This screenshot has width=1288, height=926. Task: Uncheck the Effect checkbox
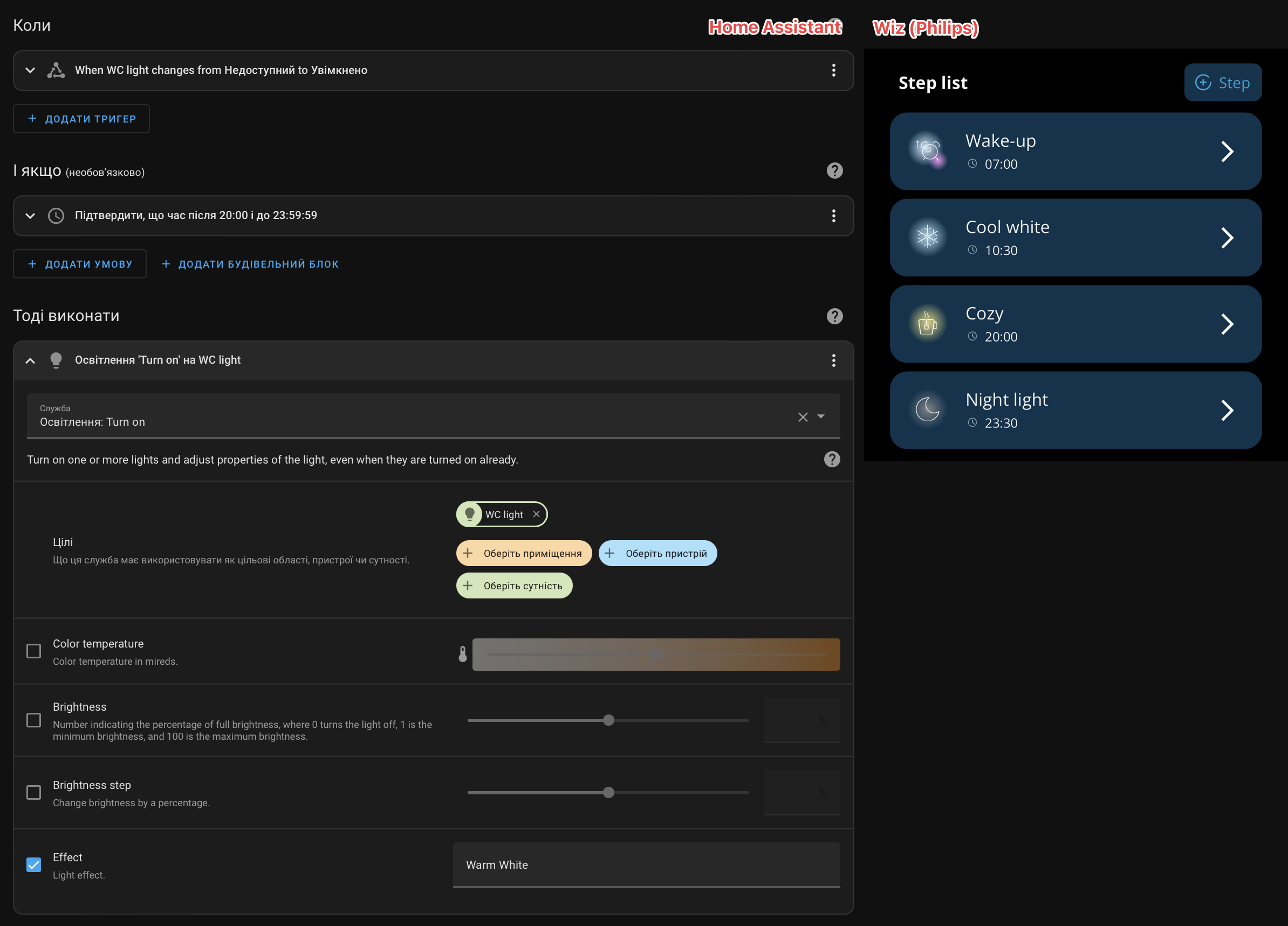pyautogui.click(x=34, y=864)
